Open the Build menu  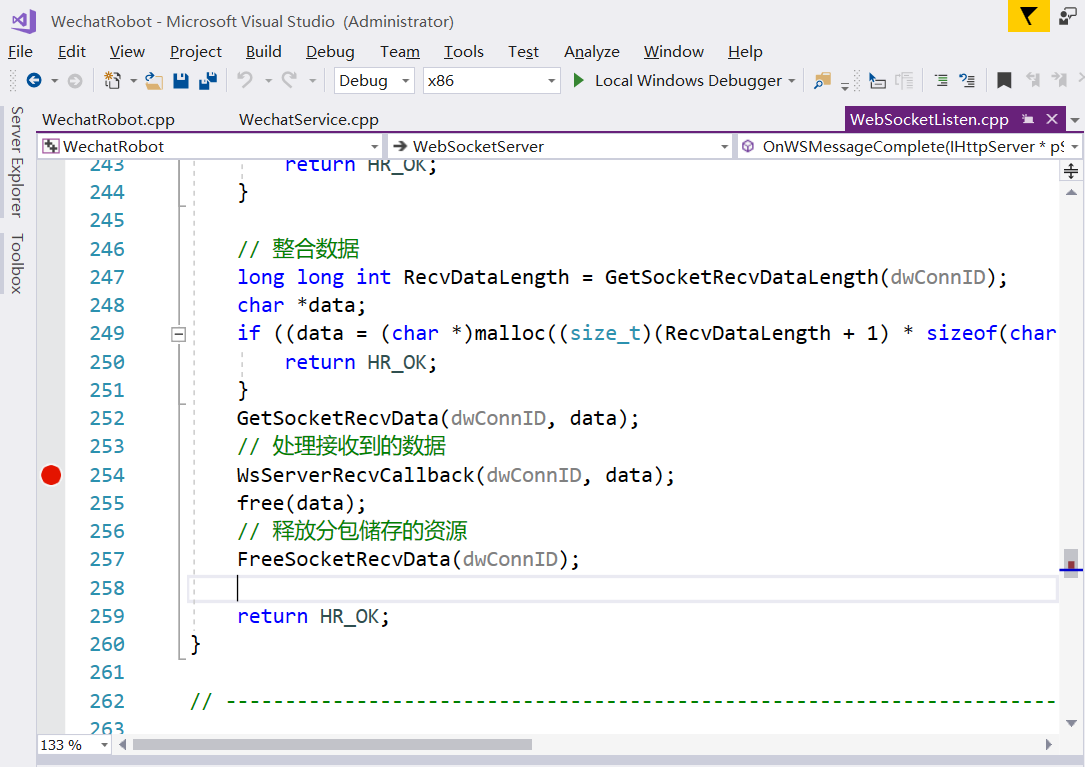click(264, 52)
